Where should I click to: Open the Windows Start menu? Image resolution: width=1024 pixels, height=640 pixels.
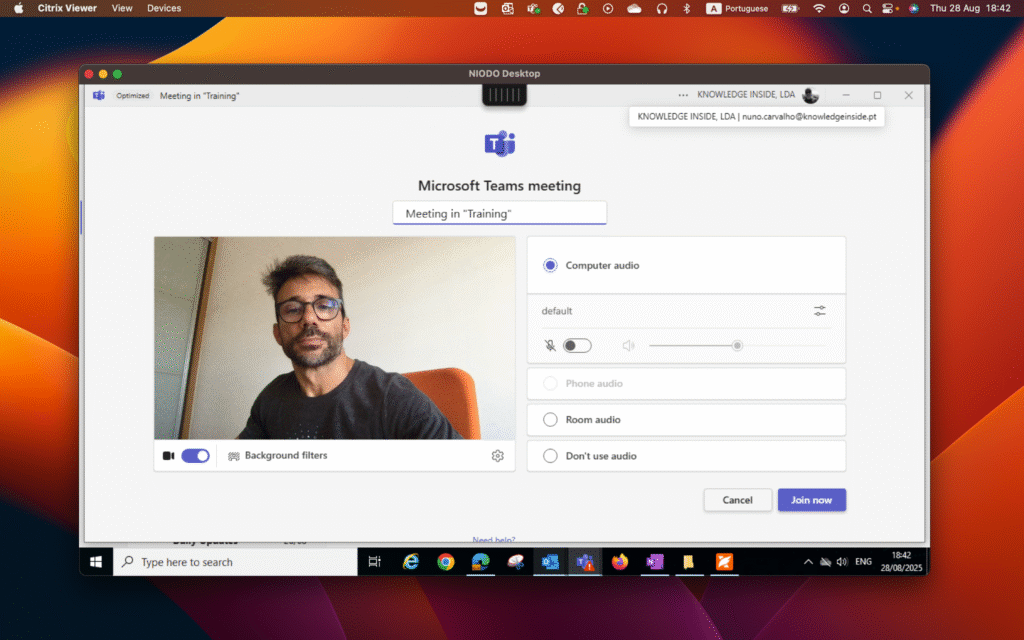[96, 562]
